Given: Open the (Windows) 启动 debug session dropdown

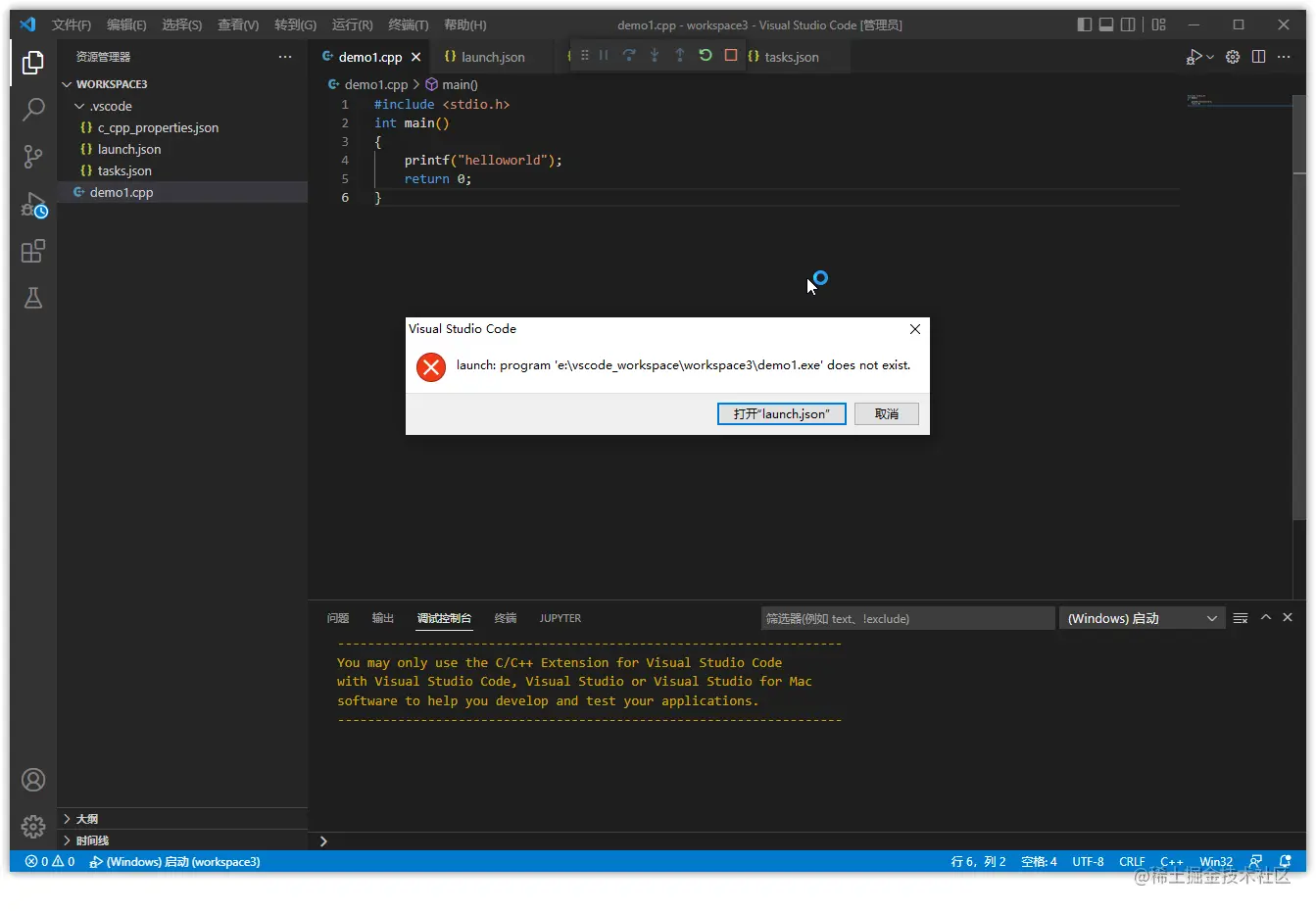Looking at the screenshot, I should 1143,618.
